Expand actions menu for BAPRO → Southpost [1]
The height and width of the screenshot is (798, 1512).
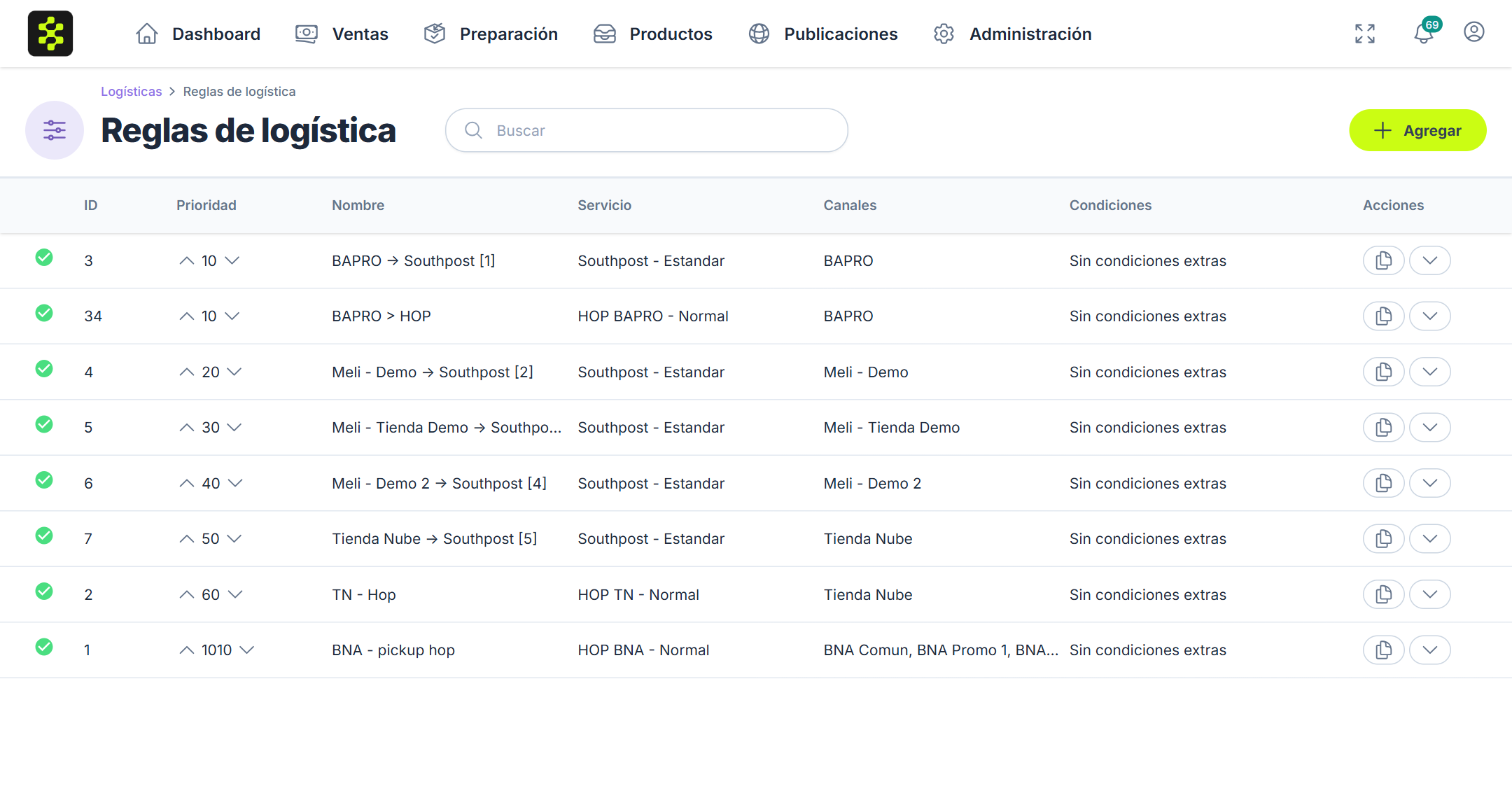tap(1429, 260)
